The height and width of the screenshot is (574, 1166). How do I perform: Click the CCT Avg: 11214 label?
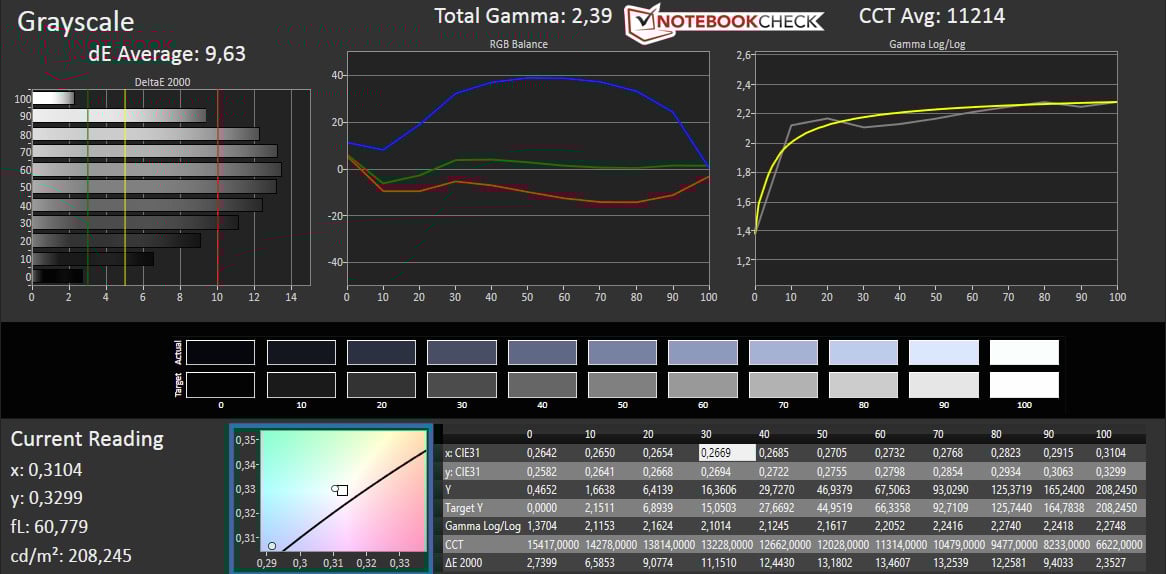[x=932, y=16]
